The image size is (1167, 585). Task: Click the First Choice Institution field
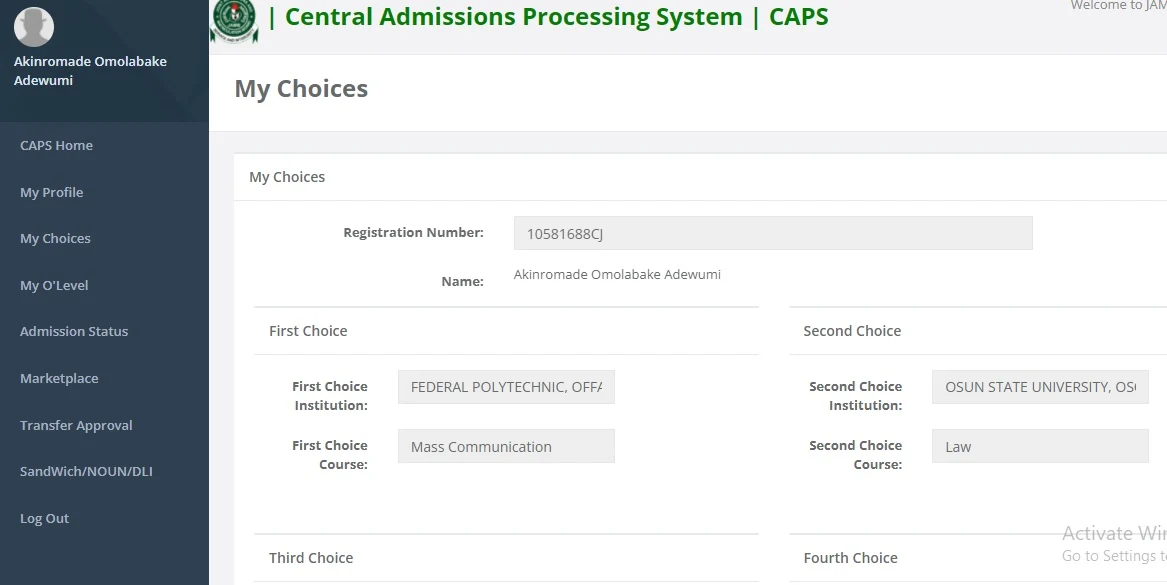coord(506,387)
